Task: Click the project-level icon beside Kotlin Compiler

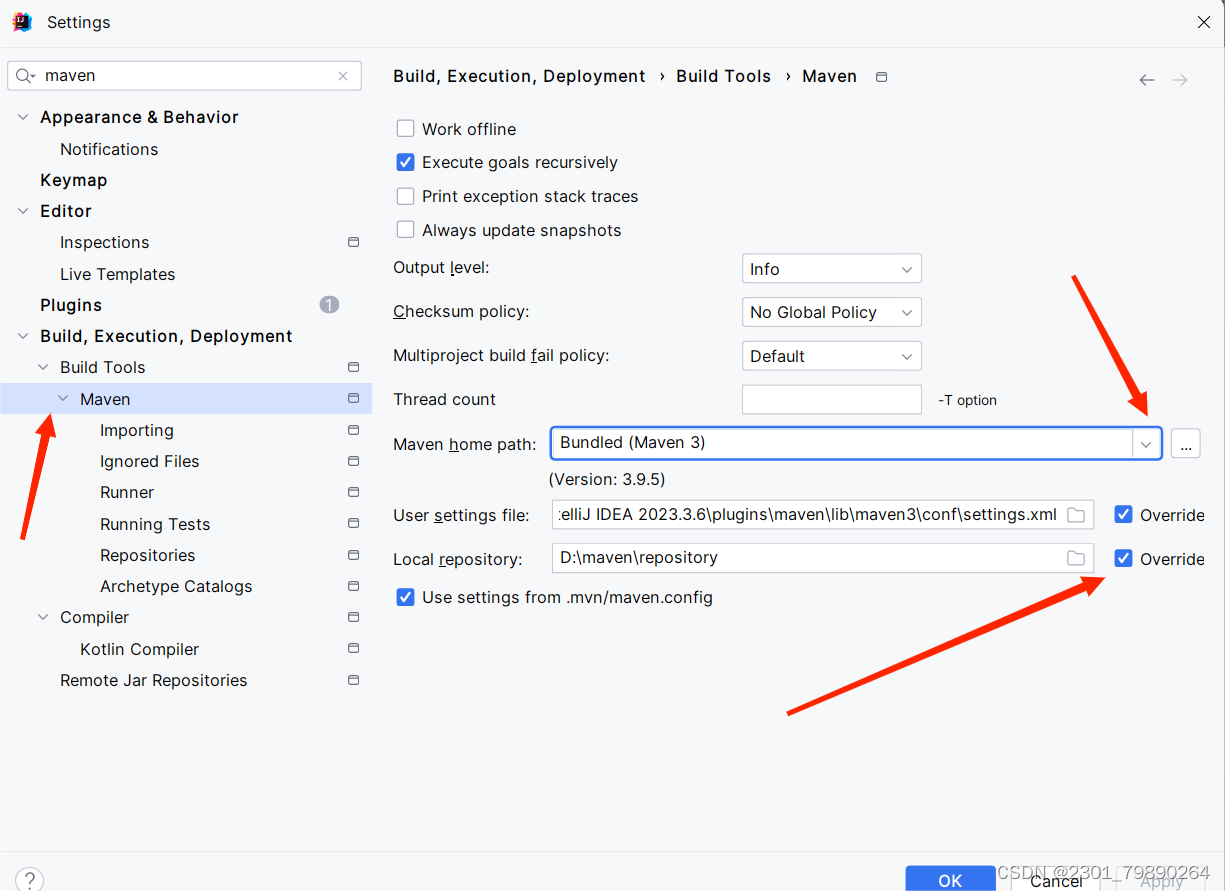Action: pos(353,648)
